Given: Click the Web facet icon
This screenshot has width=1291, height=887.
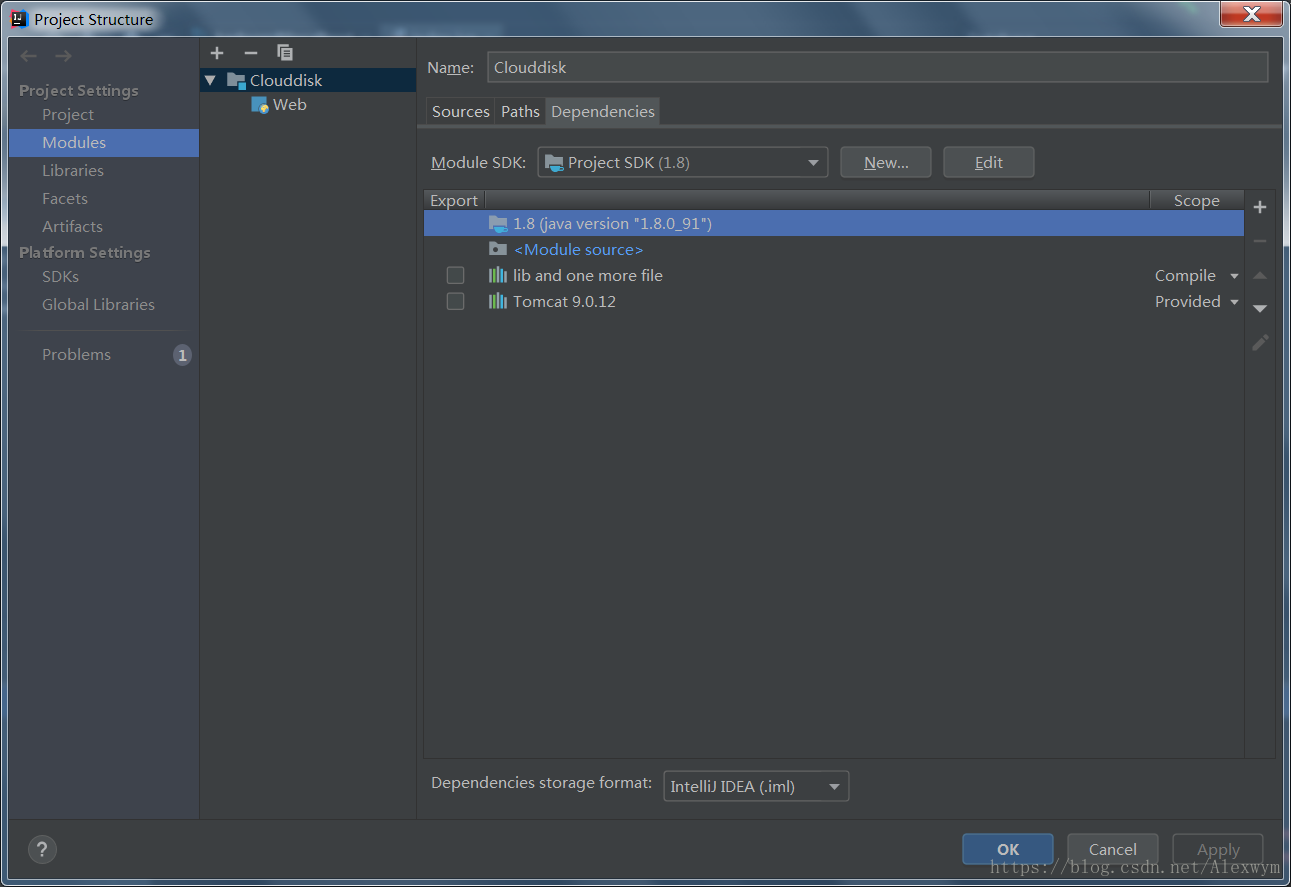Looking at the screenshot, I should (x=260, y=104).
